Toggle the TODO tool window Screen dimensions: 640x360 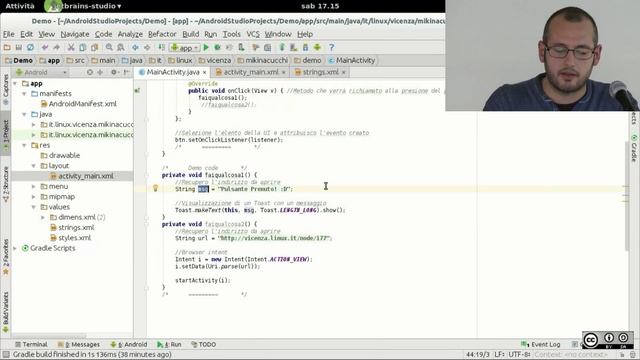203,344
